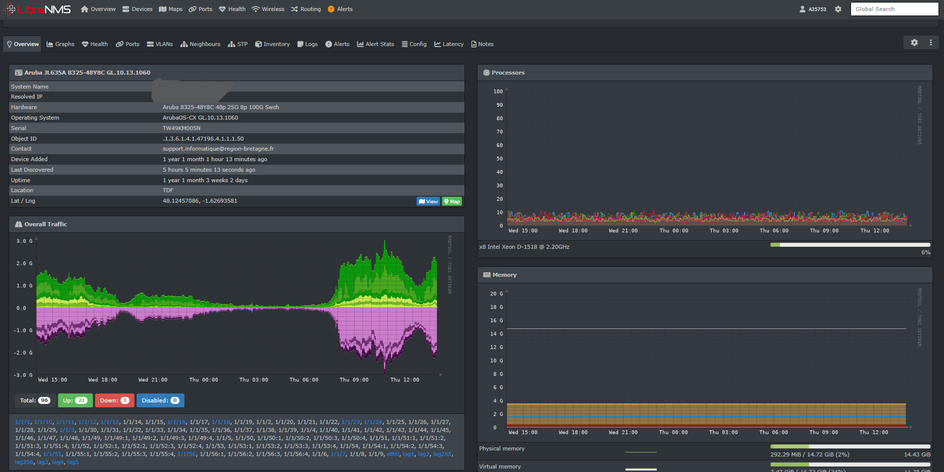
Task: Open the top navigation Health menu
Action: point(232,9)
